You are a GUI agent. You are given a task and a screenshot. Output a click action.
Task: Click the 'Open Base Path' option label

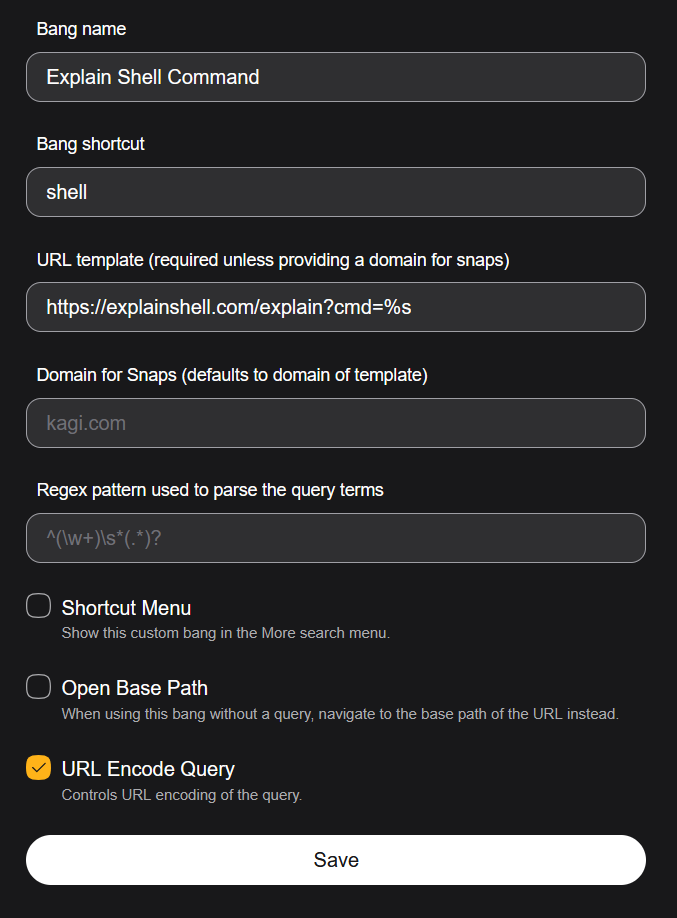point(135,688)
